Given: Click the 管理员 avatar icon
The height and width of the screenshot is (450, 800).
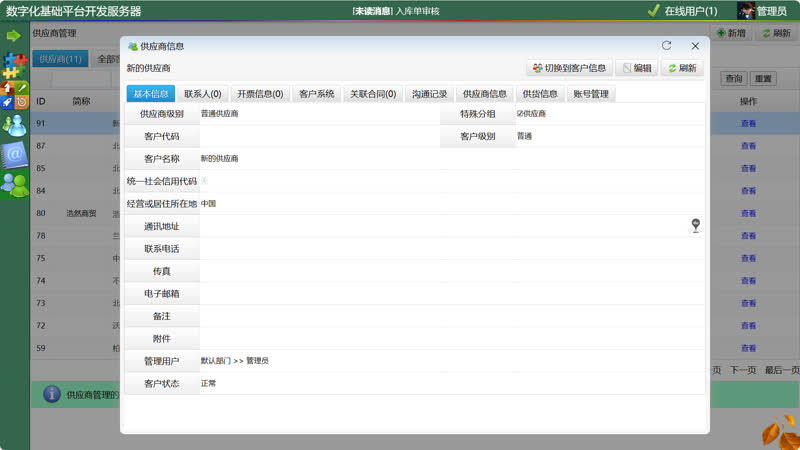Looking at the screenshot, I should point(746,11).
